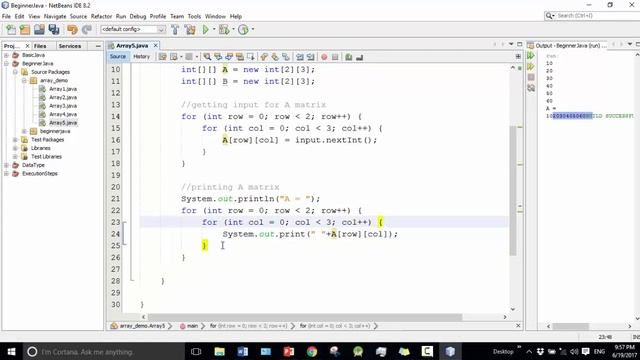640x360 pixels.
Task: Click the Comment lines icon in editor toolbar
Action: [349, 57]
